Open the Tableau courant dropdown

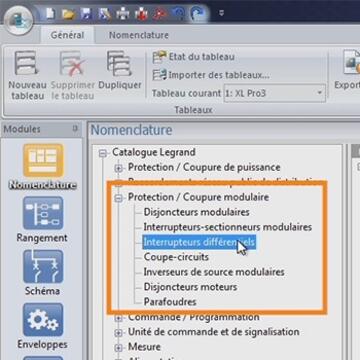pos(275,93)
